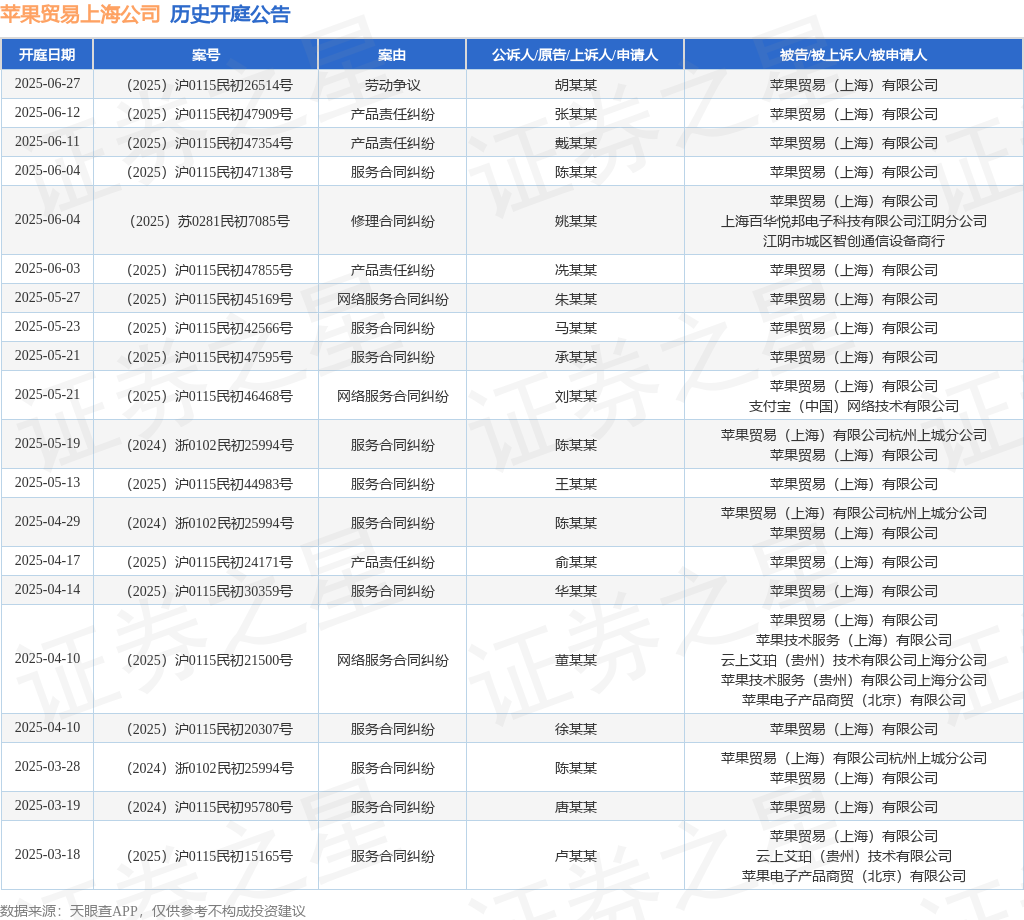This screenshot has width=1024, height=920.
Task: Select case number （2025）沪0115民初20307号
Action: 209,729
